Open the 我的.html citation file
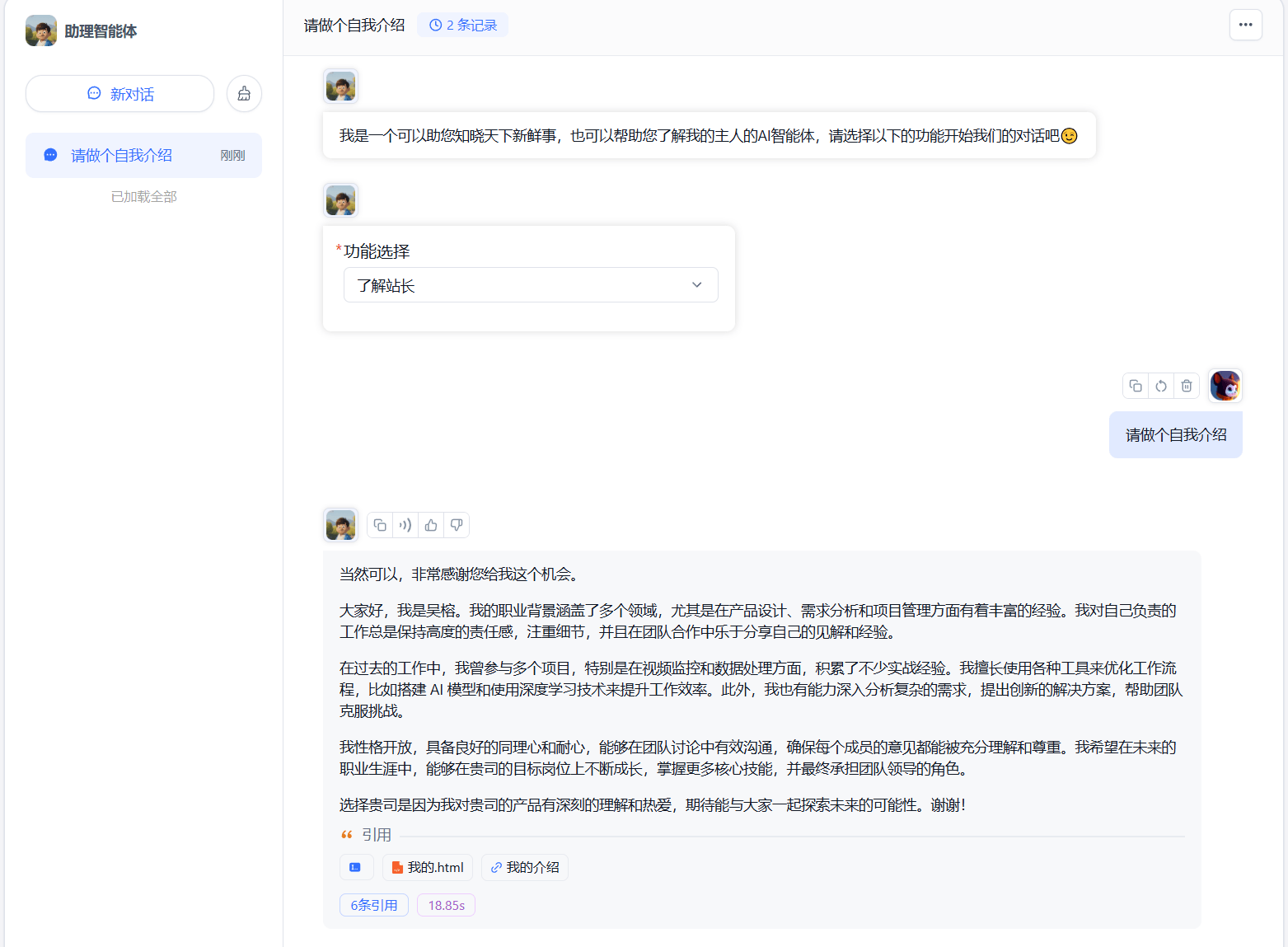This screenshot has width=1288, height=947. [428, 867]
